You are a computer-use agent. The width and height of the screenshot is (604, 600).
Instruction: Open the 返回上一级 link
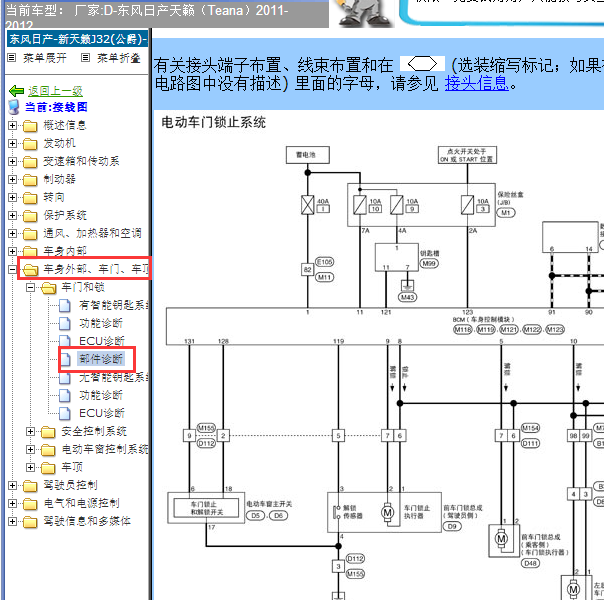(55, 91)
